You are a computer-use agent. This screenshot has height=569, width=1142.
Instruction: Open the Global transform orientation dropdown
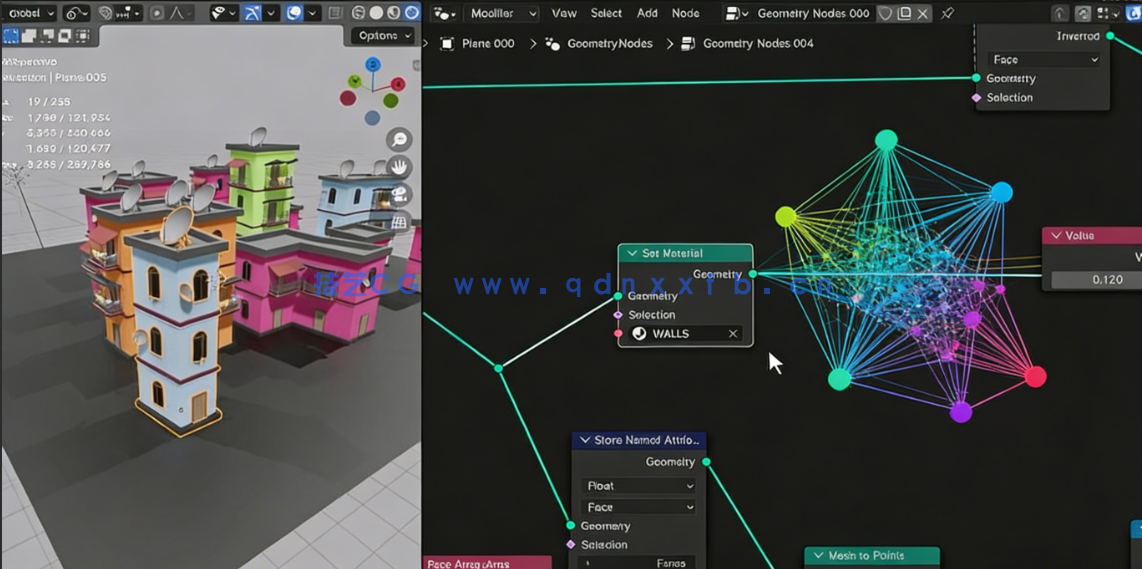[x=31, y=13]
